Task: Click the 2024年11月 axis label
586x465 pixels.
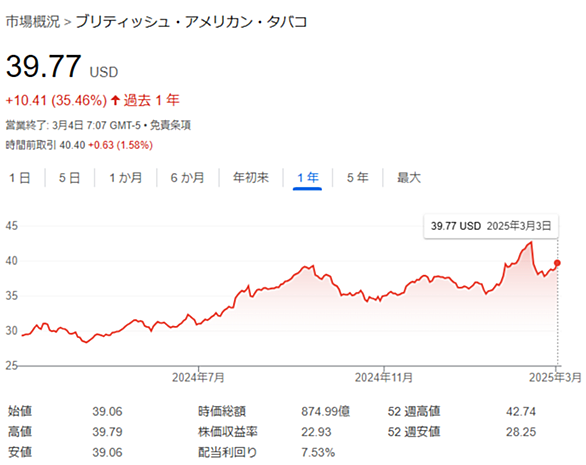Action: pos(384,378)
